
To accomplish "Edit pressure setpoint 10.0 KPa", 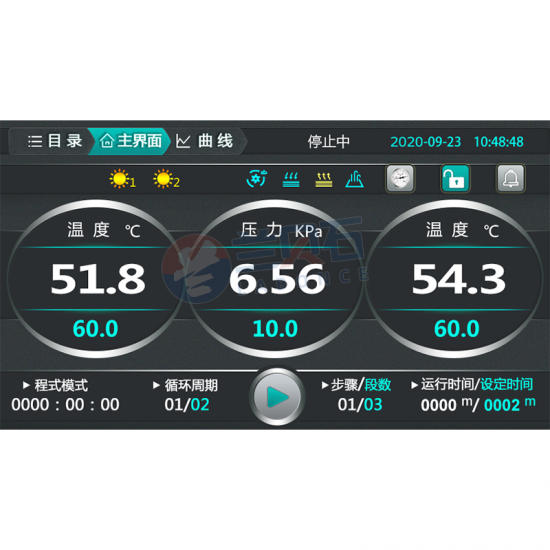I will tap(275, 329).
